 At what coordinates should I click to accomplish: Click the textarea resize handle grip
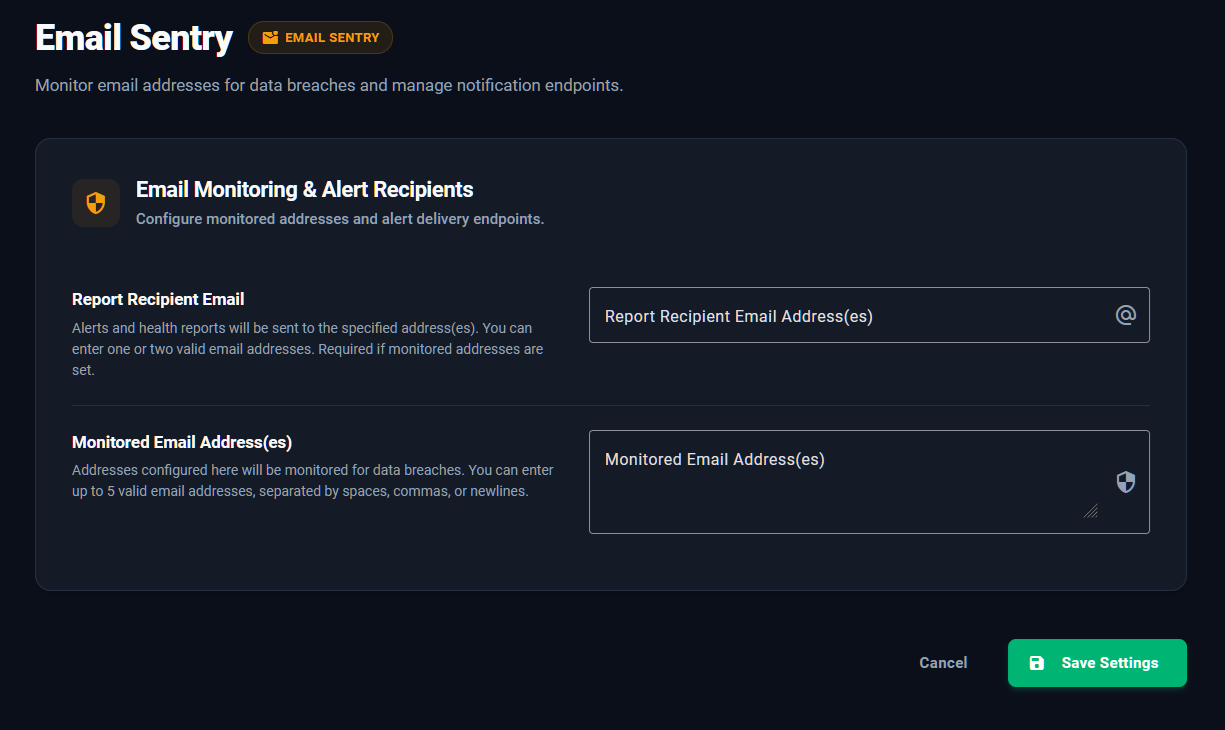pos(1091,510)
